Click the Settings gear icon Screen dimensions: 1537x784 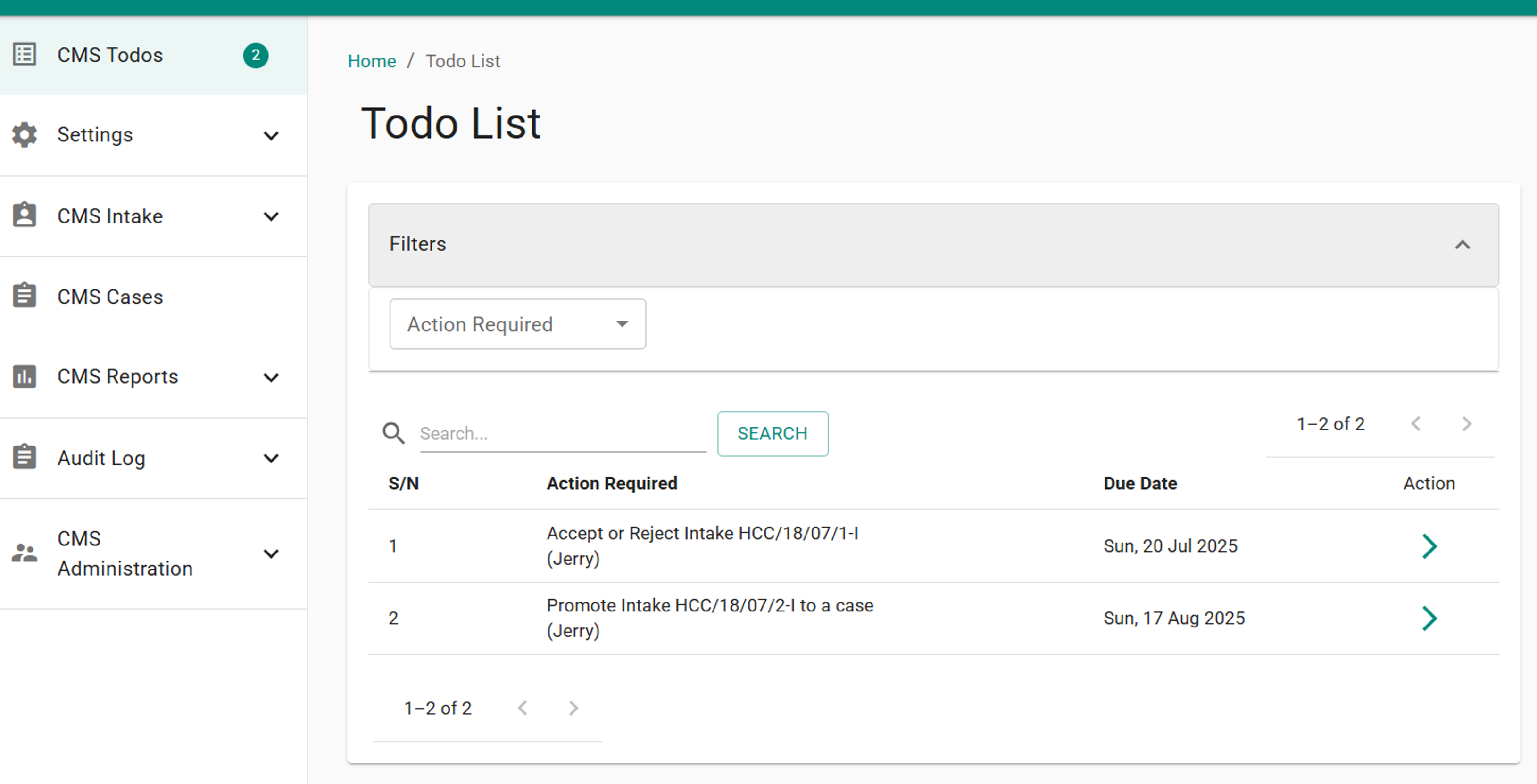[25, 135]
